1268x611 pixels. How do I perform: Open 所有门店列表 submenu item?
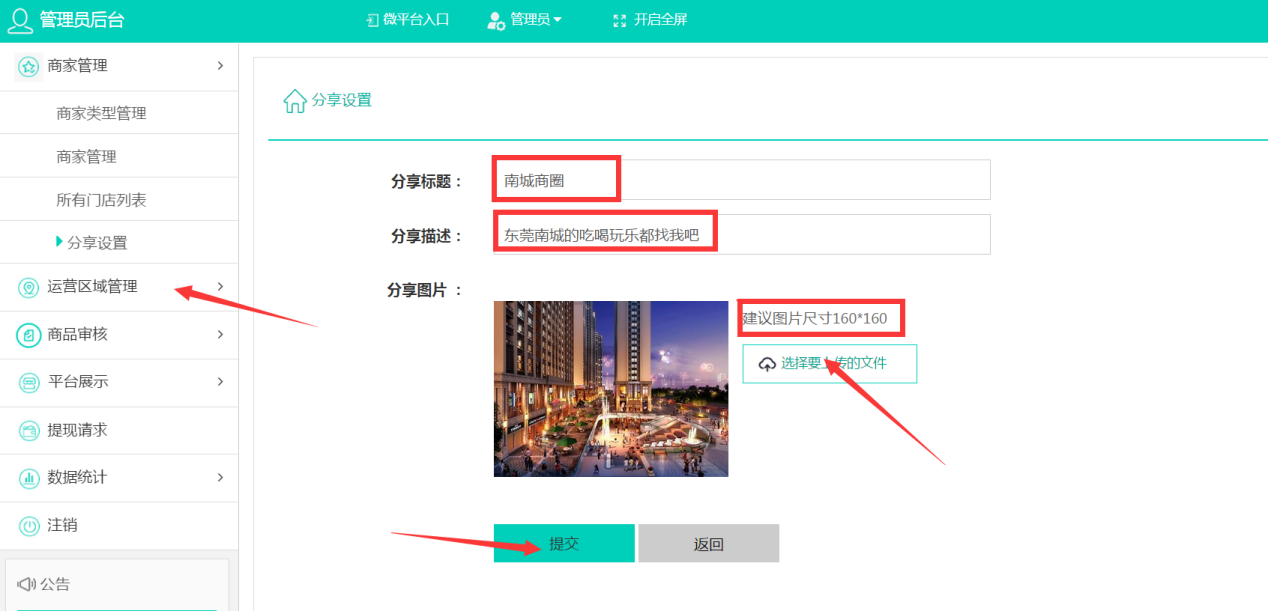tap(101, 200)
